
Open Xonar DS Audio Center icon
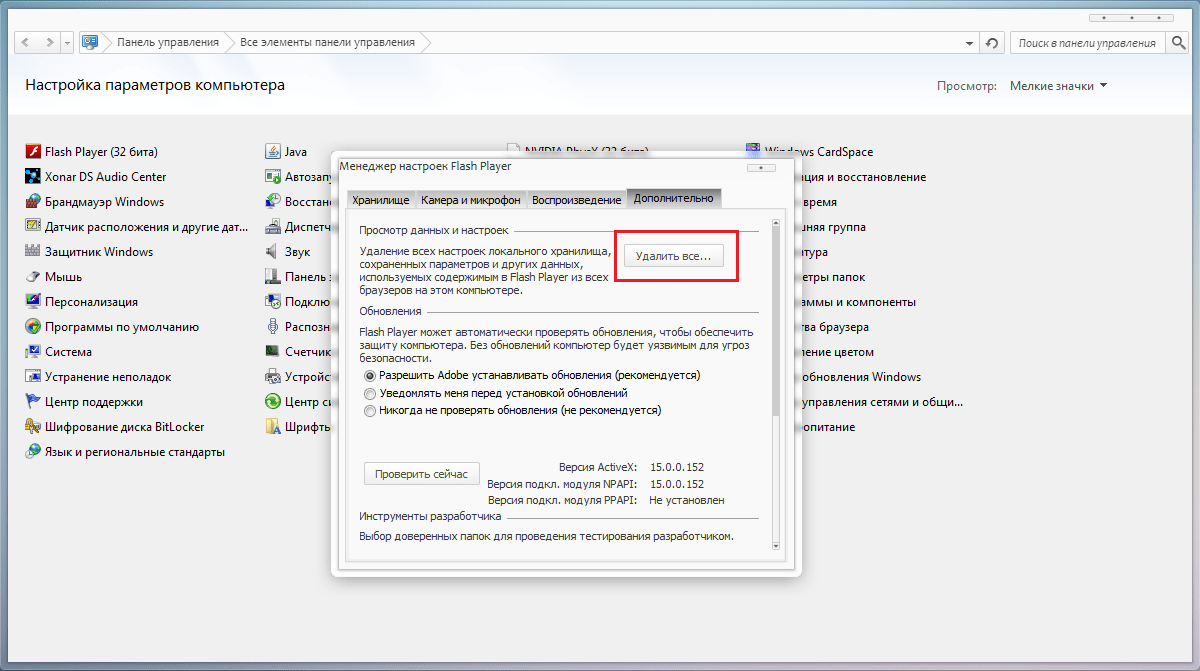[33, 177]
